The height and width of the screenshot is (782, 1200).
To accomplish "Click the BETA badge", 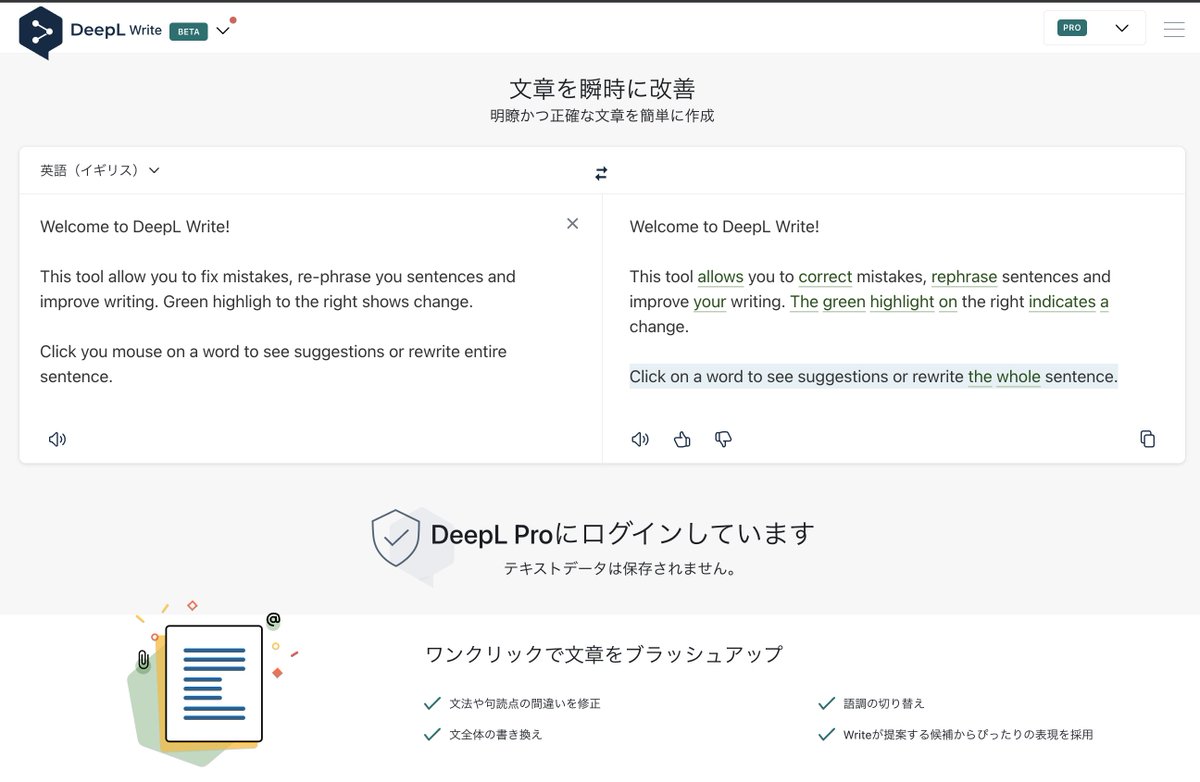I will coord(188,31).
